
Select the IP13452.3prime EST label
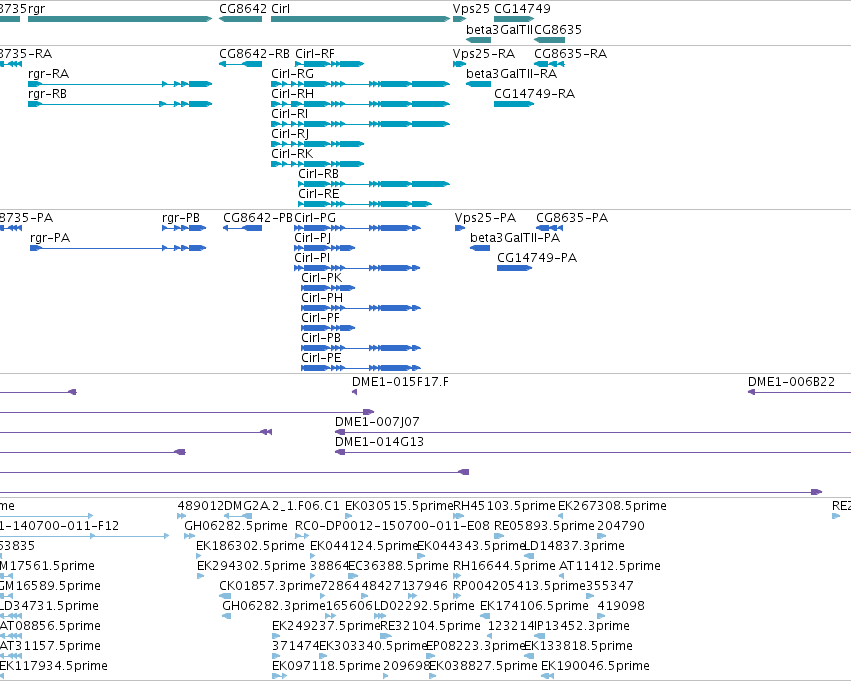(x=582, y=626)
